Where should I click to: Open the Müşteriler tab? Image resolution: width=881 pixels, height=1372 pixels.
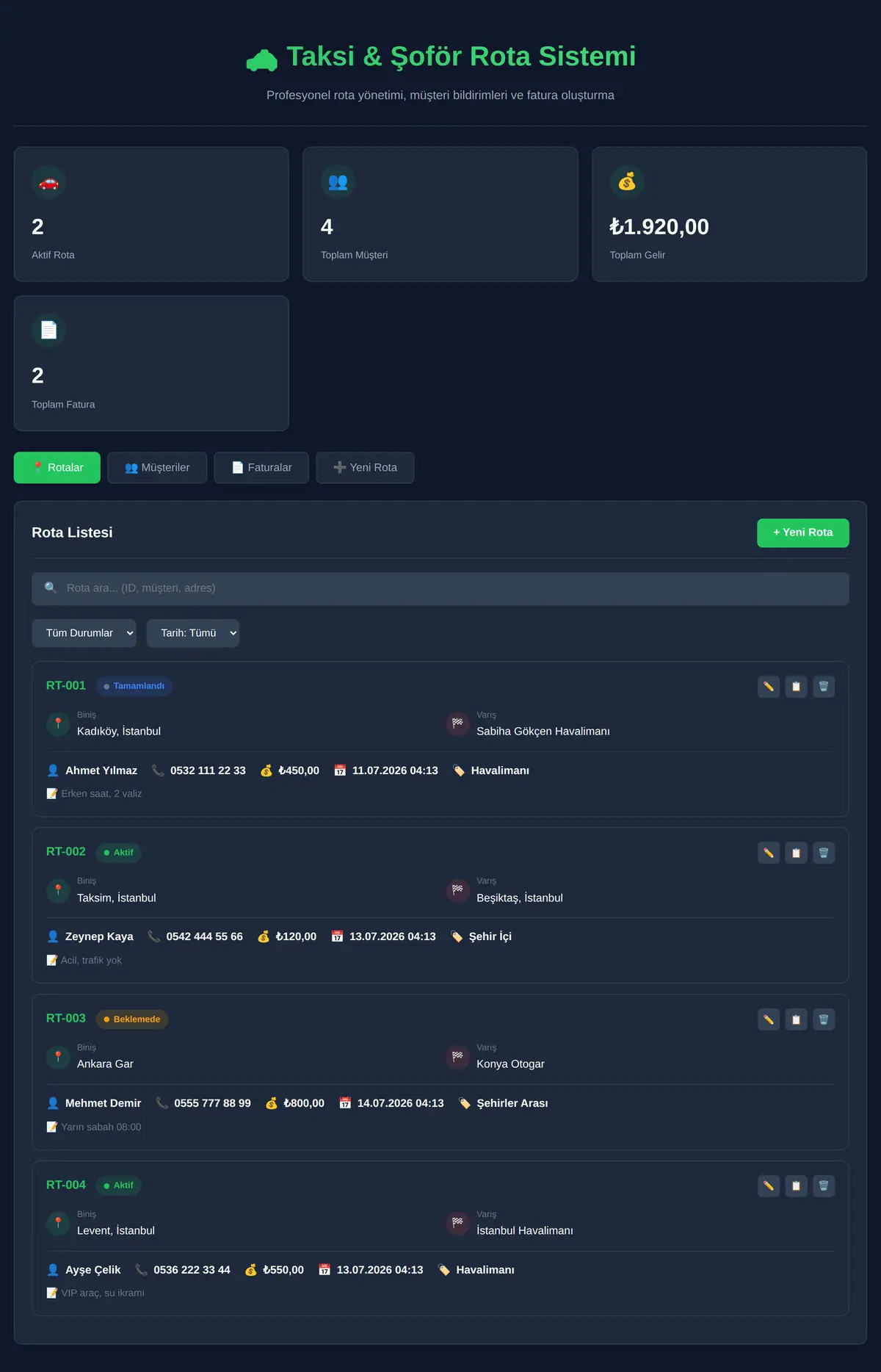[157, 468]
